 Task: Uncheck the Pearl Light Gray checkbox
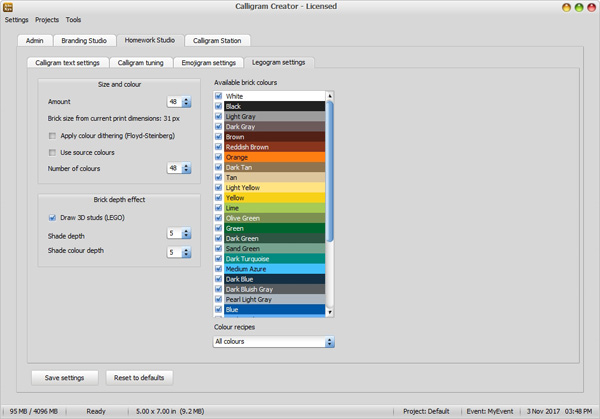pyautogui.click(x=218, y=299)
